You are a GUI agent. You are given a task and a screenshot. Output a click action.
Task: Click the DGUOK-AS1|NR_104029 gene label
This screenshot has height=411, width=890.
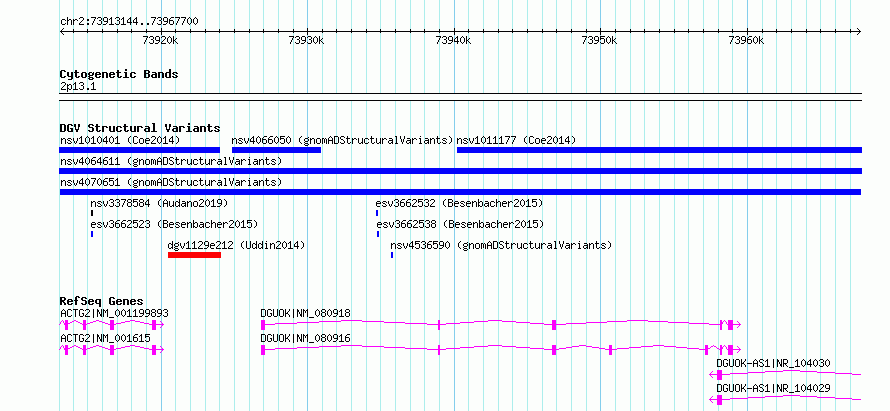click(774, 388)
